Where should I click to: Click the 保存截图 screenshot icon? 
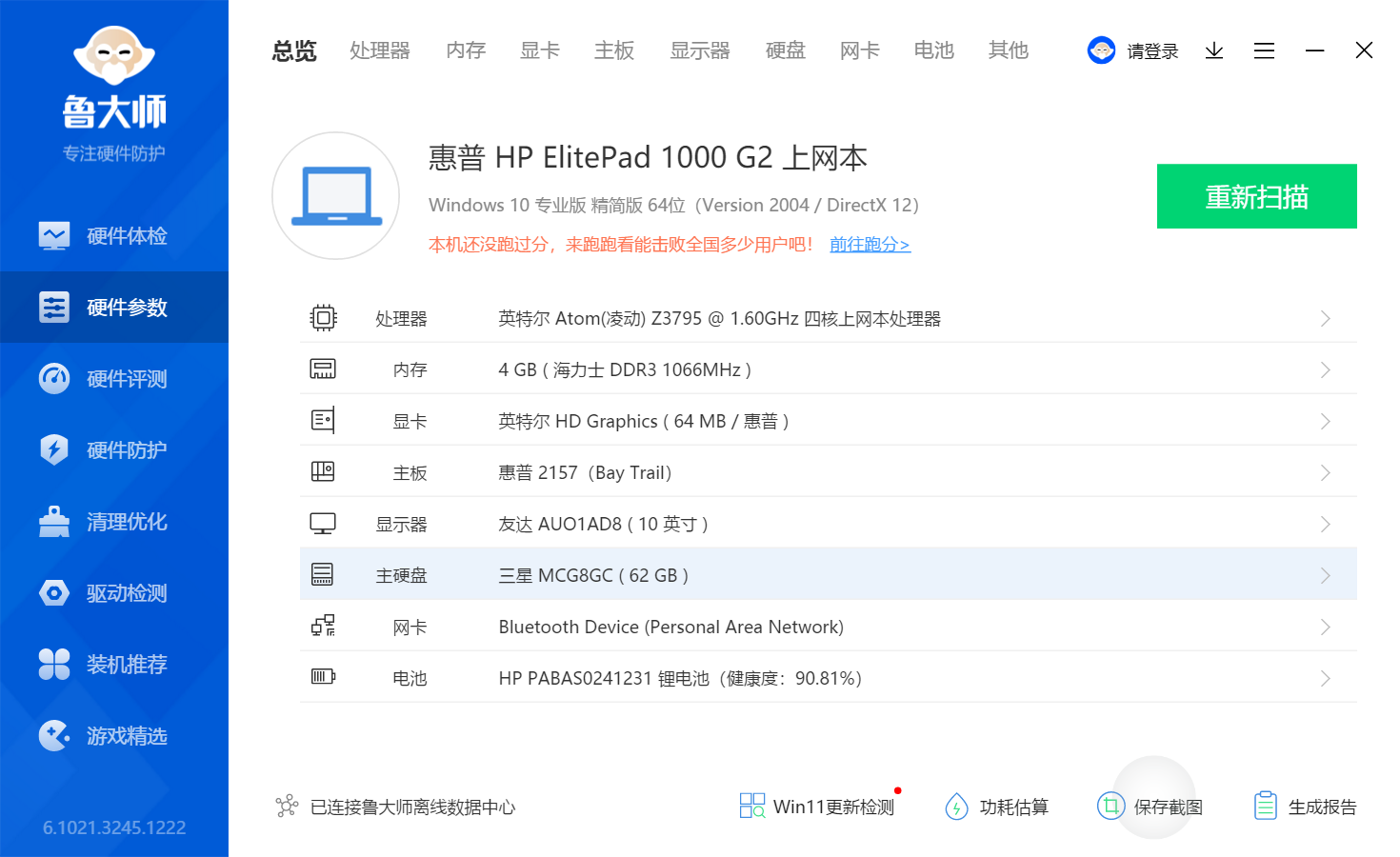point(1110,807)
